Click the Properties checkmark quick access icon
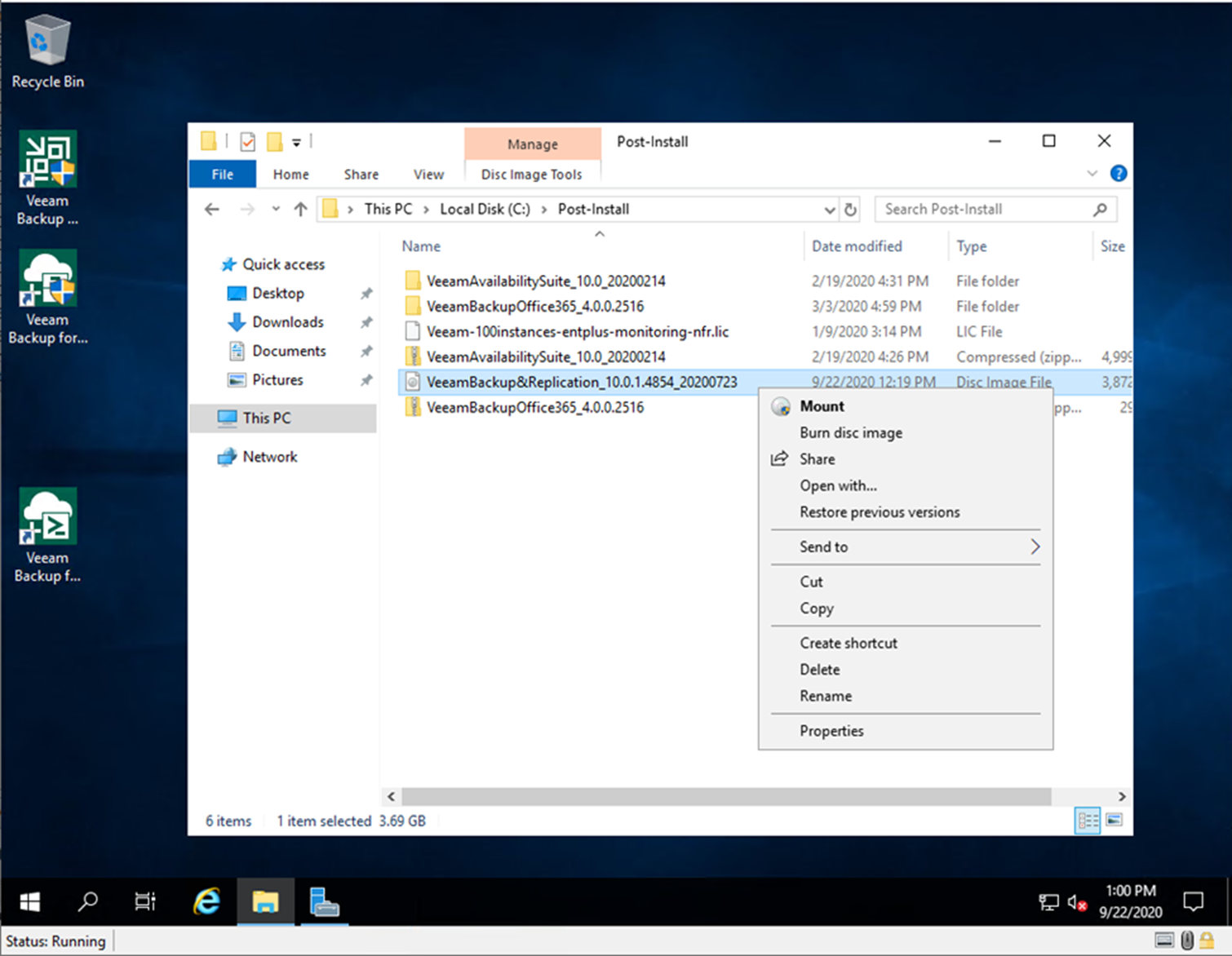The width and height of the screenshot is (1232, 956). tap(248, 142)
